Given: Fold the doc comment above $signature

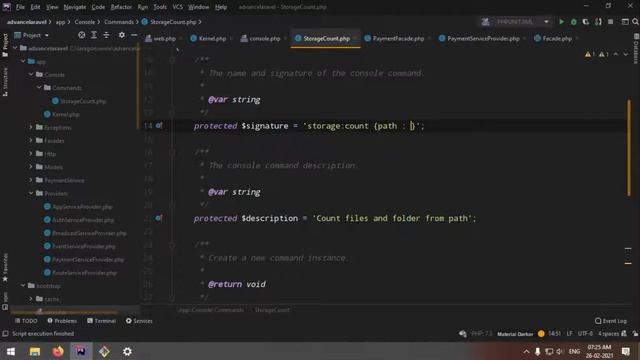Looking at the screenshot, I should click(172, 60).
